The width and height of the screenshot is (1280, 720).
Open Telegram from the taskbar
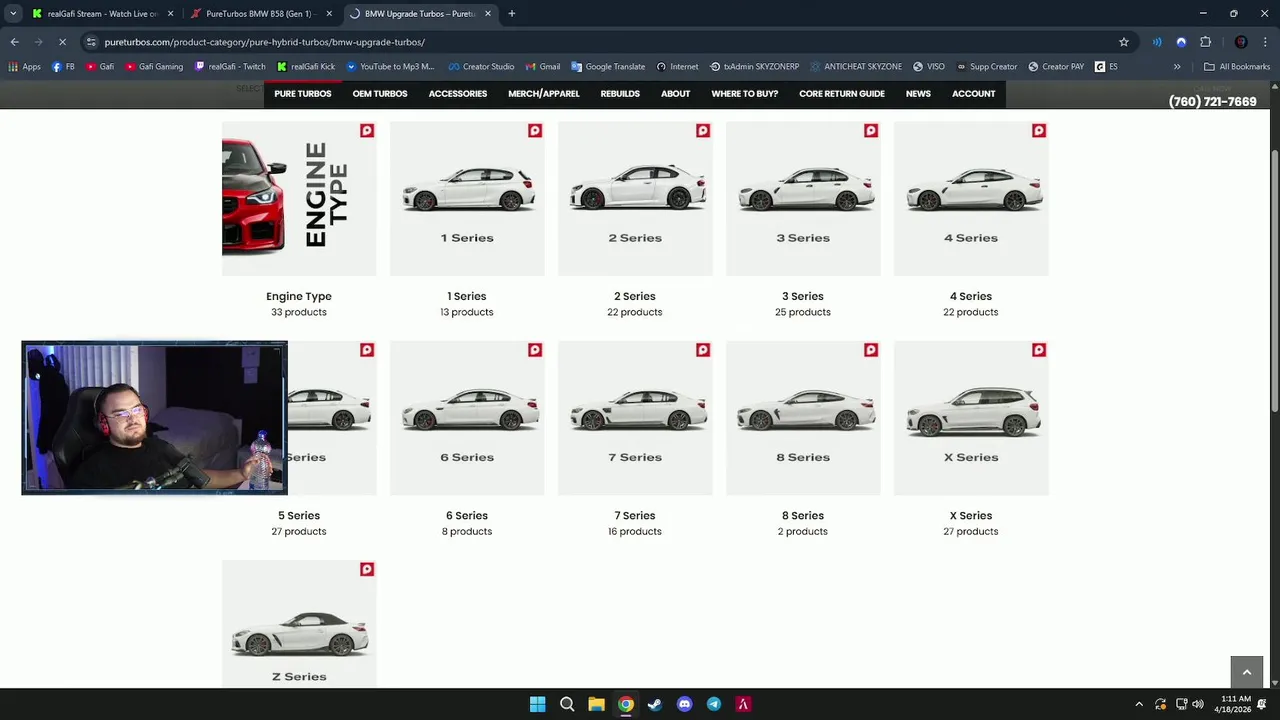[x=714, y=704]
